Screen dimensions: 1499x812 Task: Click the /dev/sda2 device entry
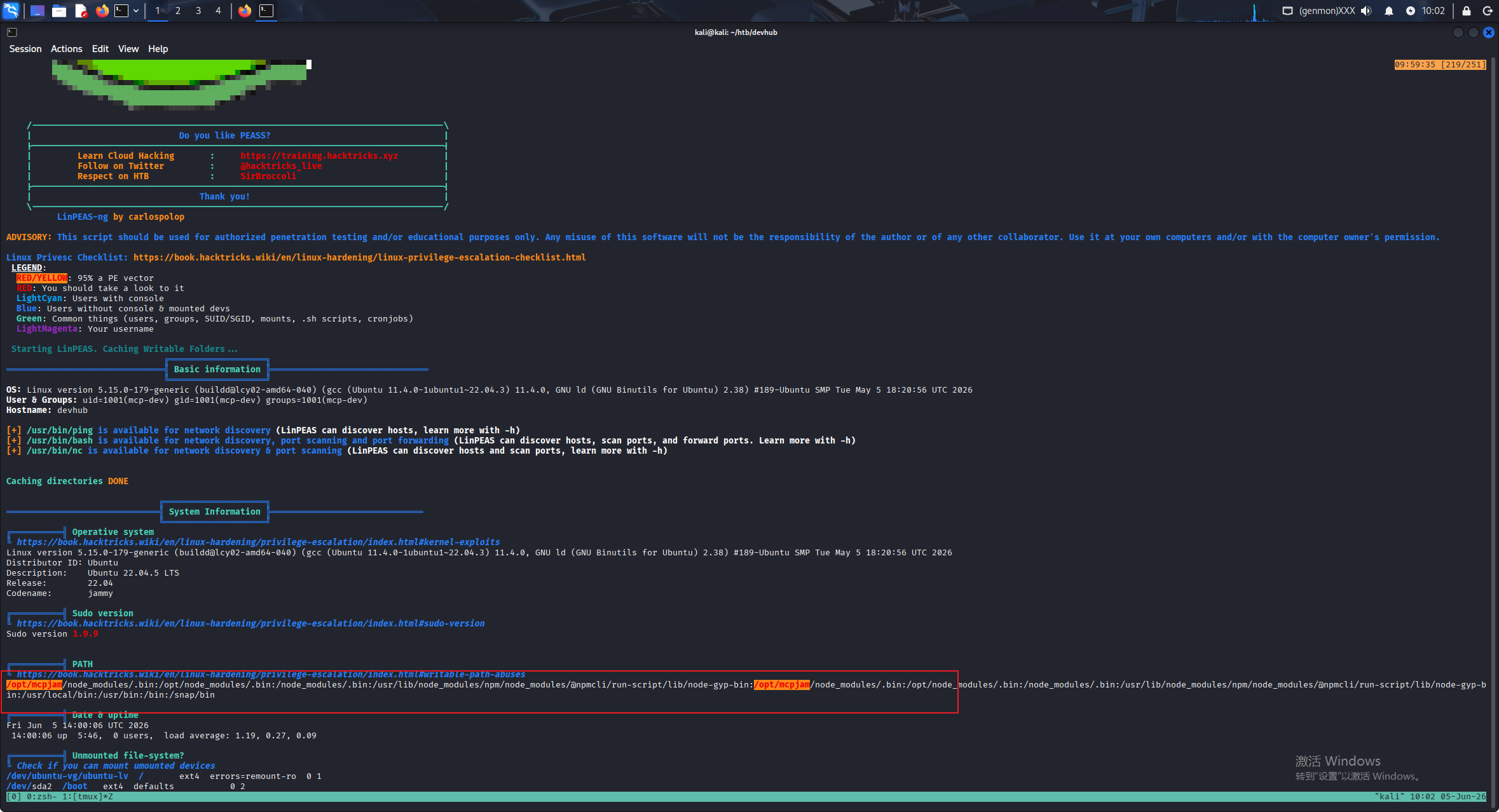[x=29, y=786]
